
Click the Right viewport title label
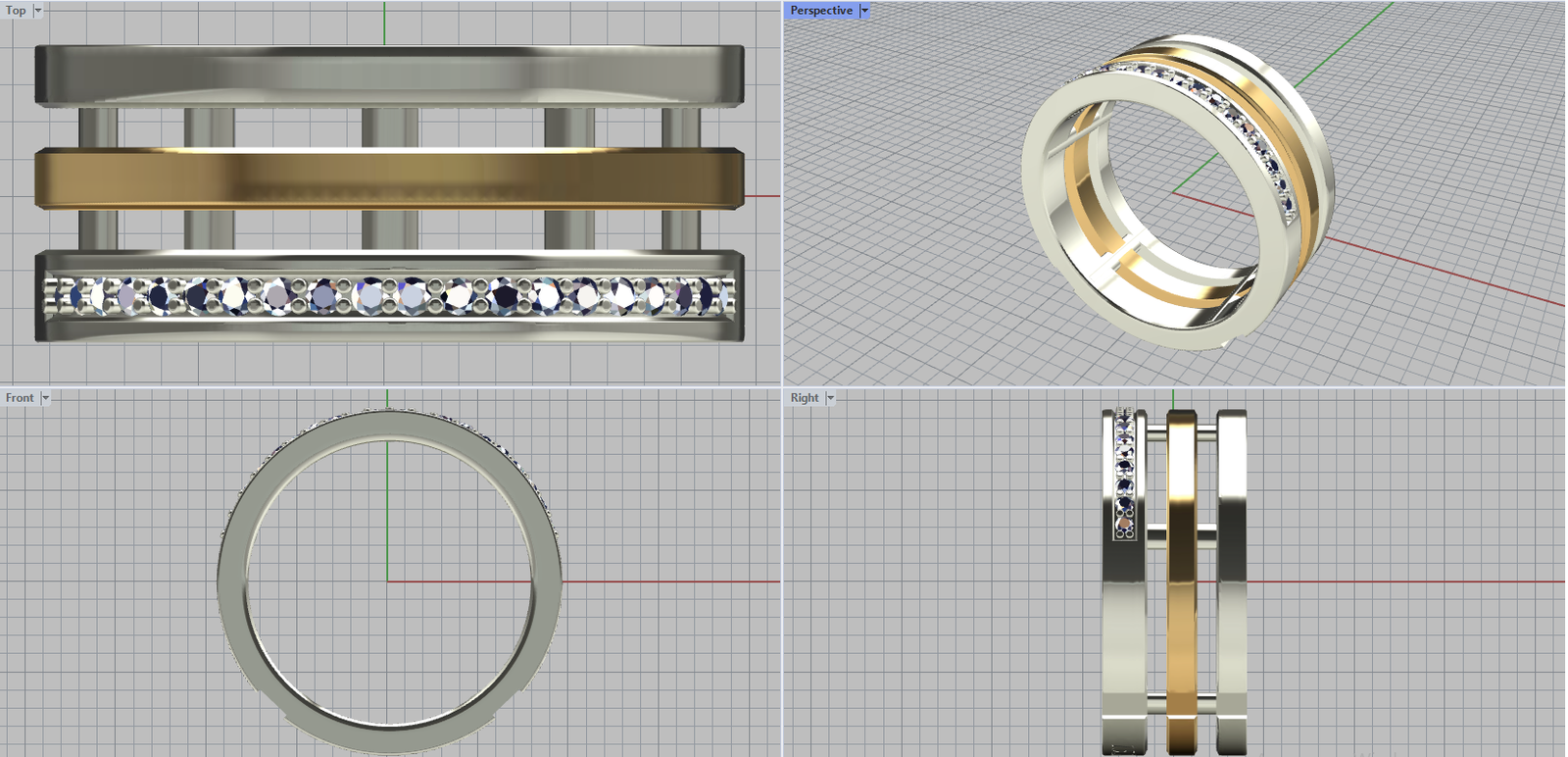click(x=805, y=398)
